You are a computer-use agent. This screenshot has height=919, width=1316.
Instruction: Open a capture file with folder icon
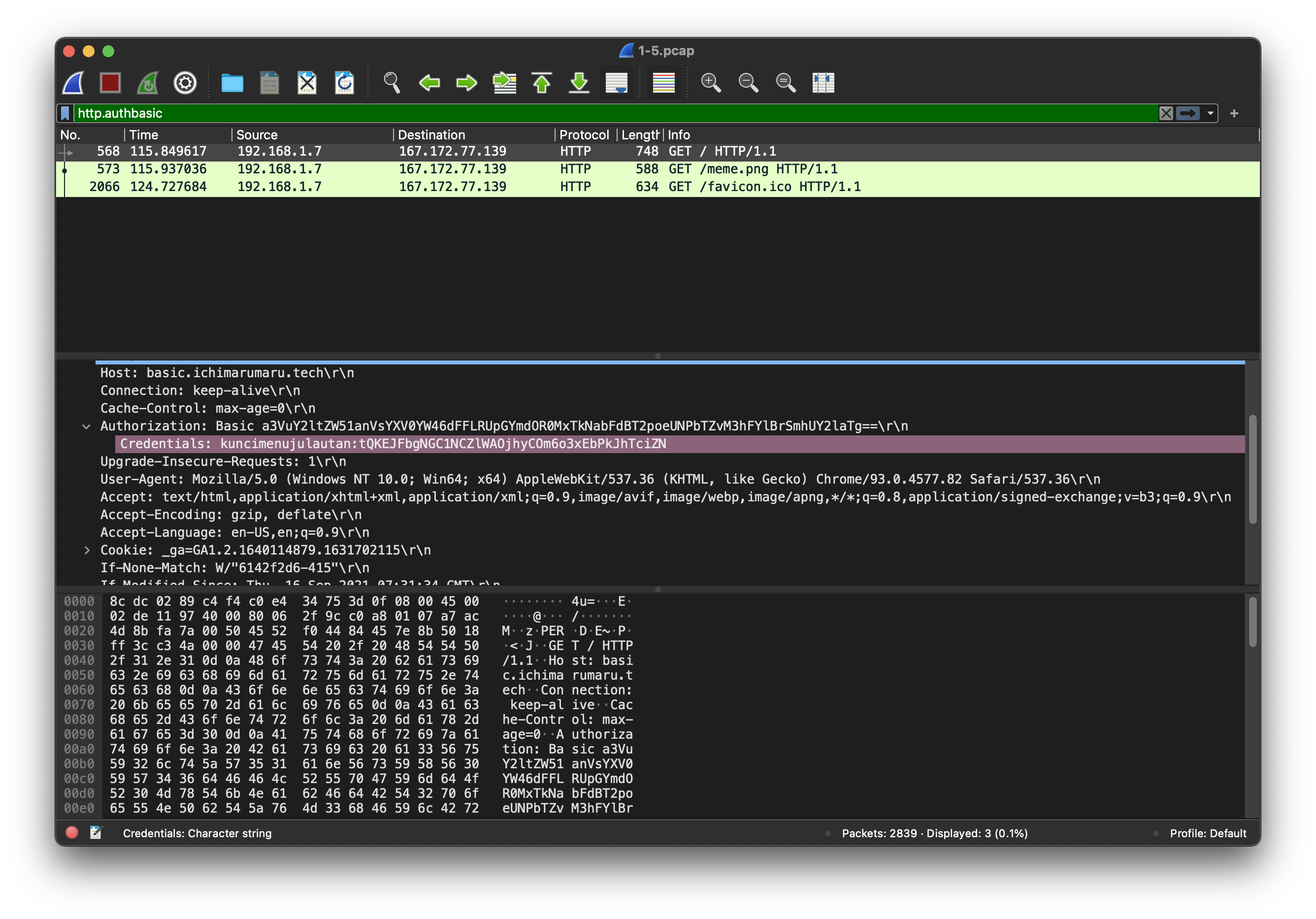[232, 83]
